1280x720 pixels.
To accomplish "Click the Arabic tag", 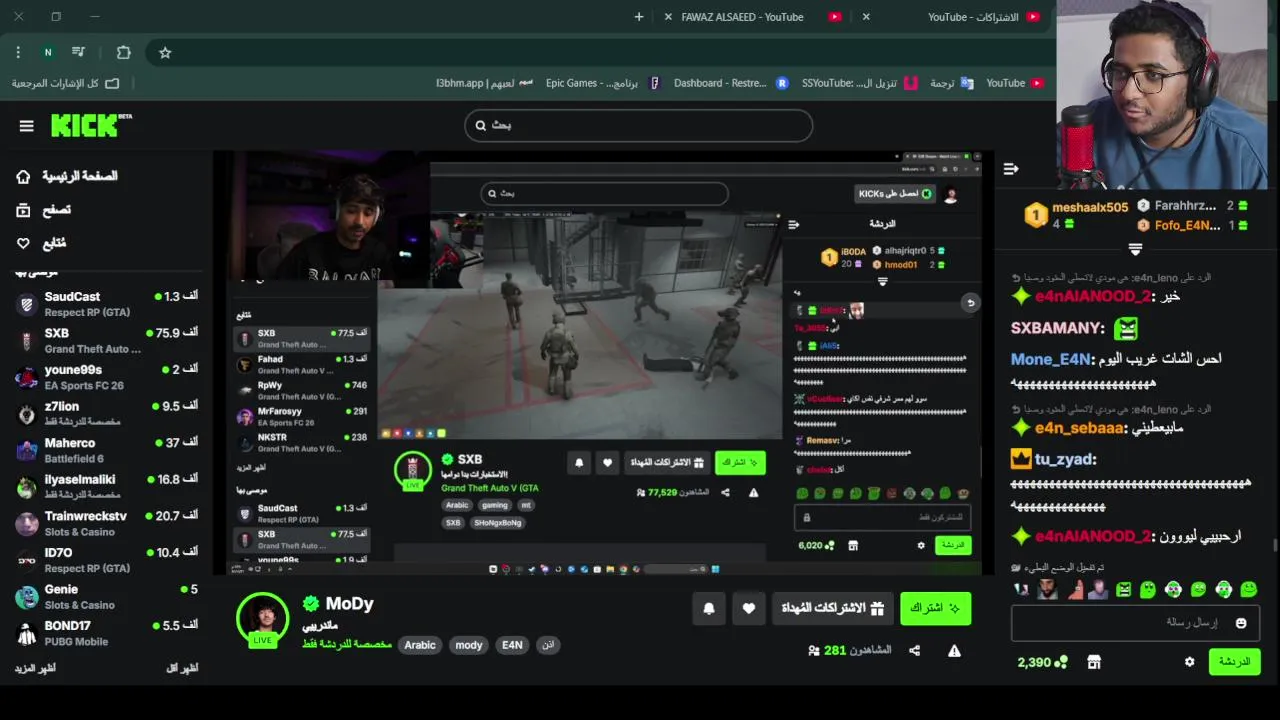I will [420, 645].
